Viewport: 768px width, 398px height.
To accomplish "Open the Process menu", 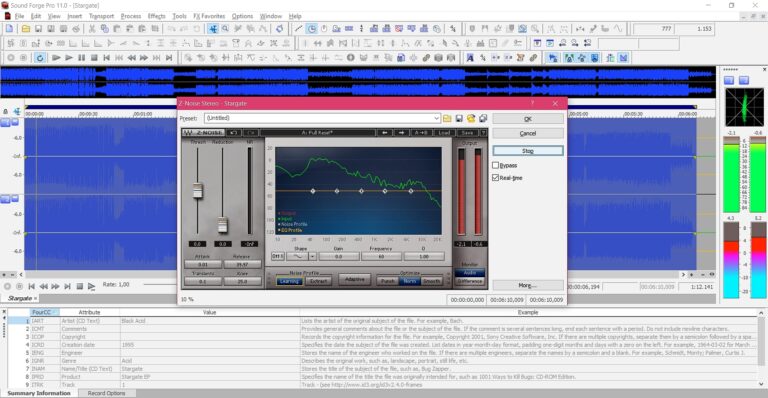I will [x=131, y=16].
